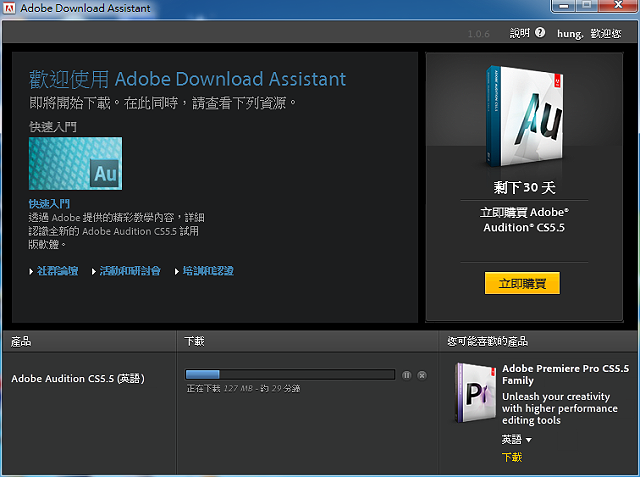Click the hung welcome user name
Image resolution: width=640 pixels, height=477 pixels.
[570, 34]
